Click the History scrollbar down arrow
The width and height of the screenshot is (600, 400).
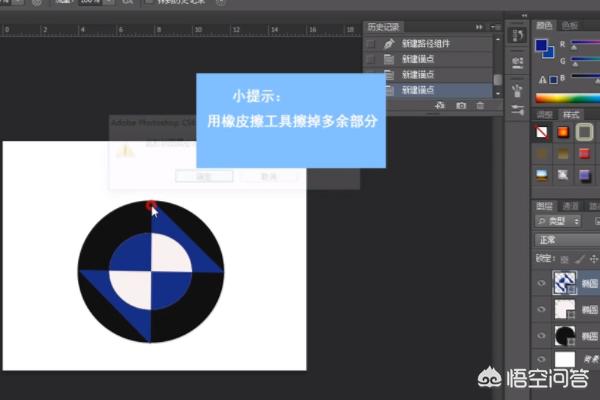point(498,93)
